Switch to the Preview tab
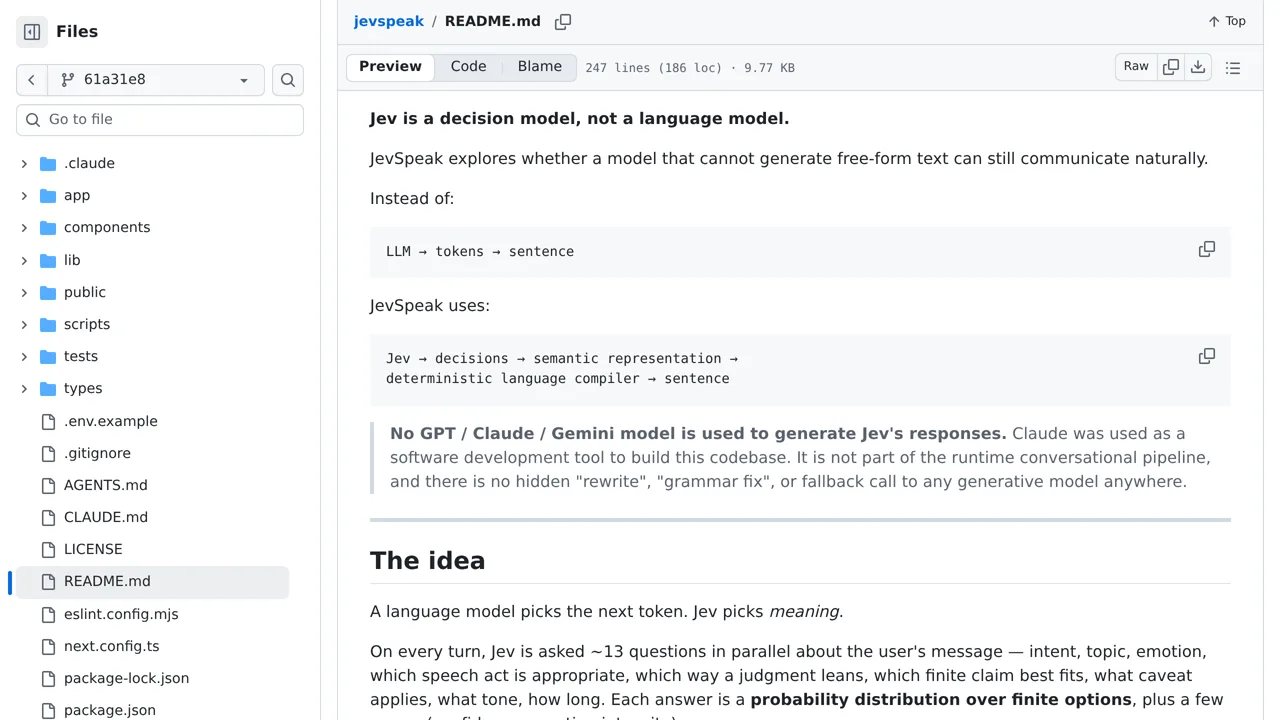Screen dimensions: 1280x720 tap(390, 67)
